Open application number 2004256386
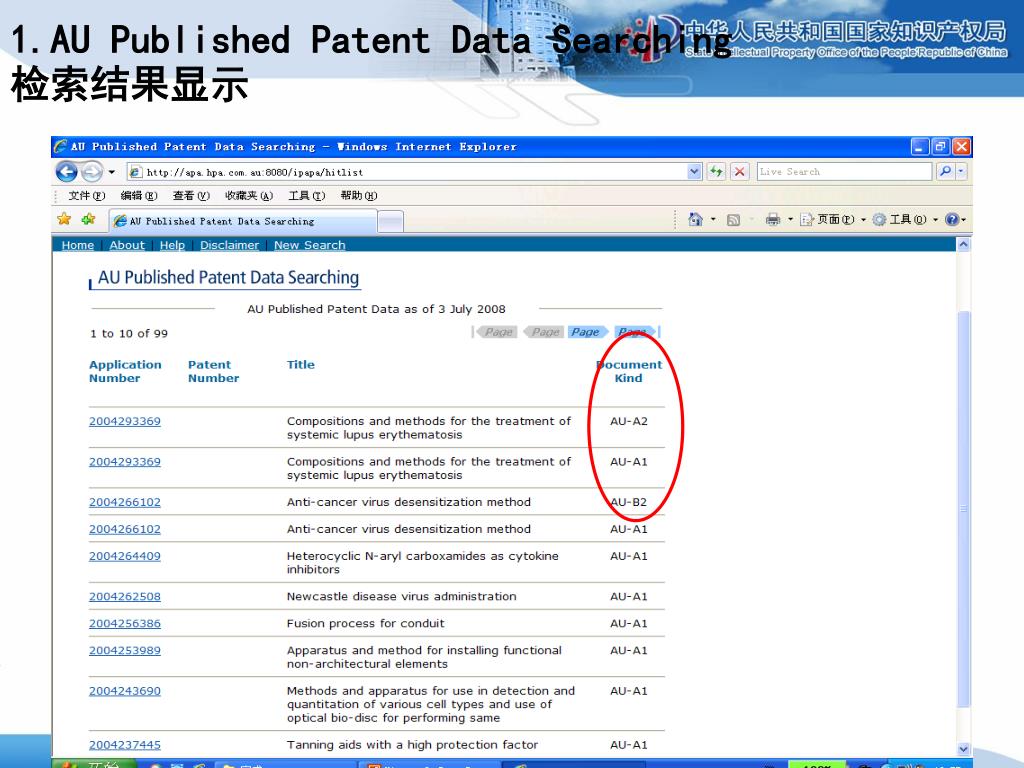The width and height of the screenshot is (1024, 768). (x=125, y=623)
